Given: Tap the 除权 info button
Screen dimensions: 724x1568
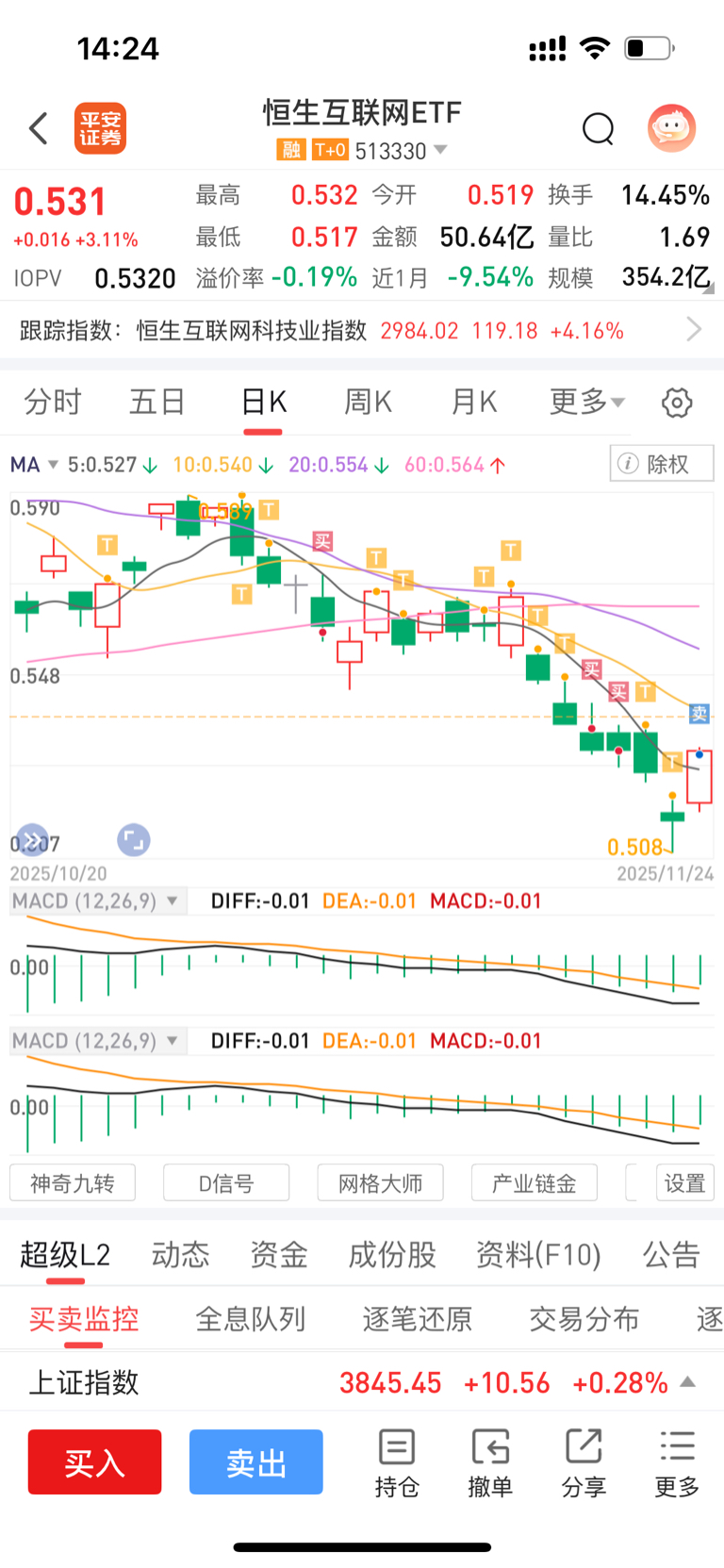Looking at the screenshot, I should point(662,464).
